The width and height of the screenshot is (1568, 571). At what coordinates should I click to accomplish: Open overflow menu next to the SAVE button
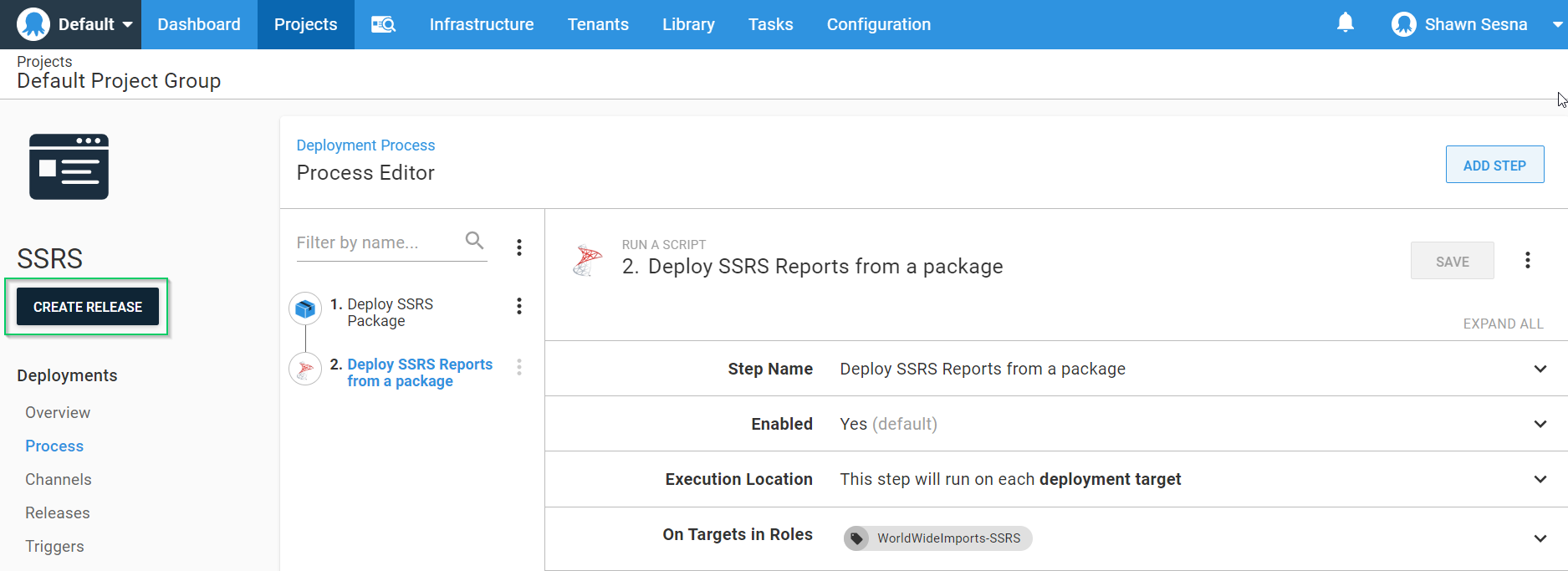pos(1527,260)
